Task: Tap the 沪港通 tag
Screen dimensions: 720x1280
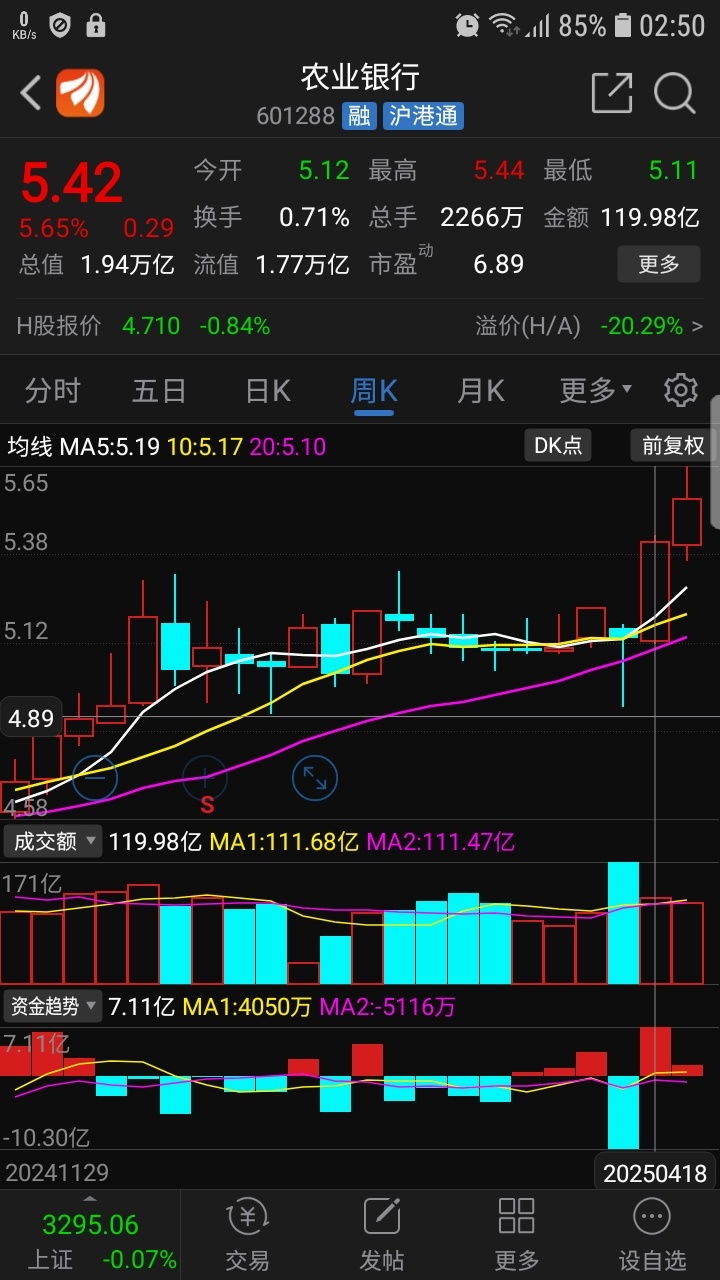Action: (423, 116)
